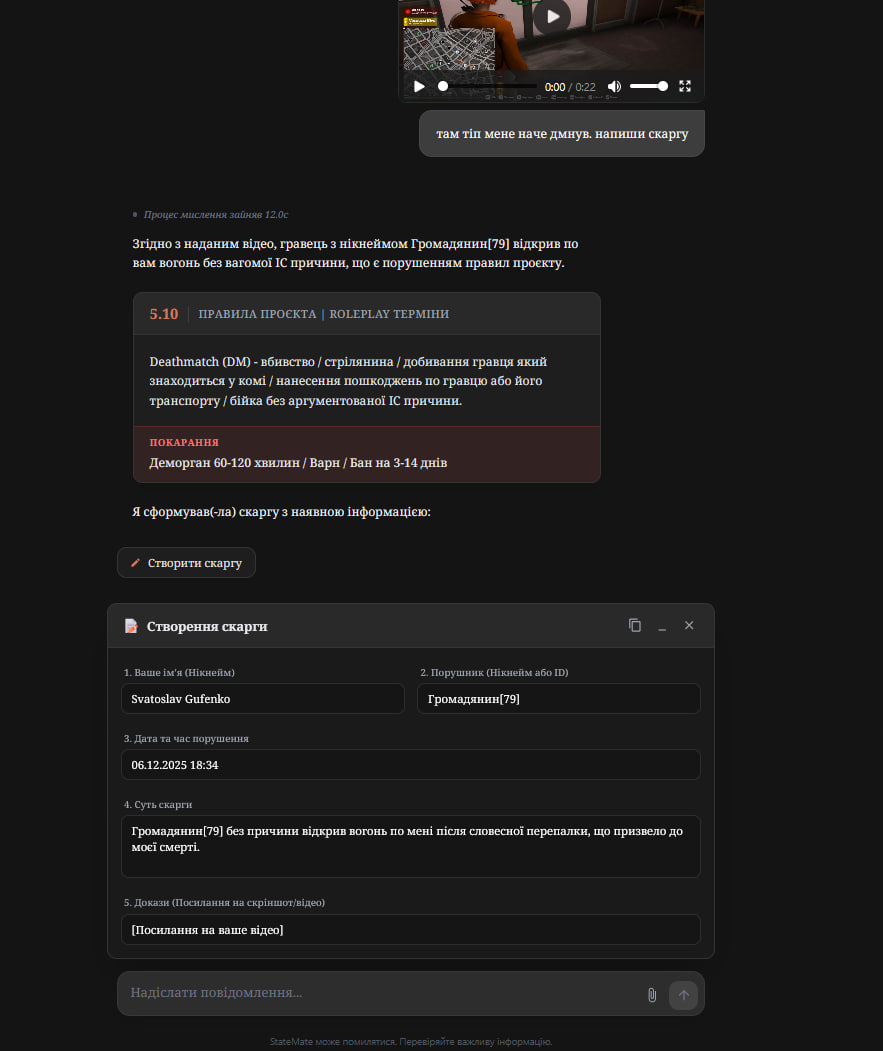Click the 'Створити скаргу' button
This screenshot has height=1051, width=883.
pos(186,563)
